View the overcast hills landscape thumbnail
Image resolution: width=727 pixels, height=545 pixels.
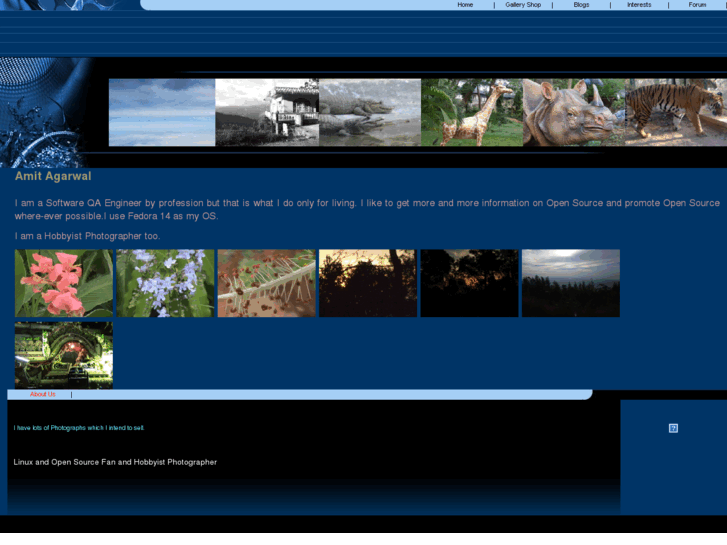[x=571, y=283]
